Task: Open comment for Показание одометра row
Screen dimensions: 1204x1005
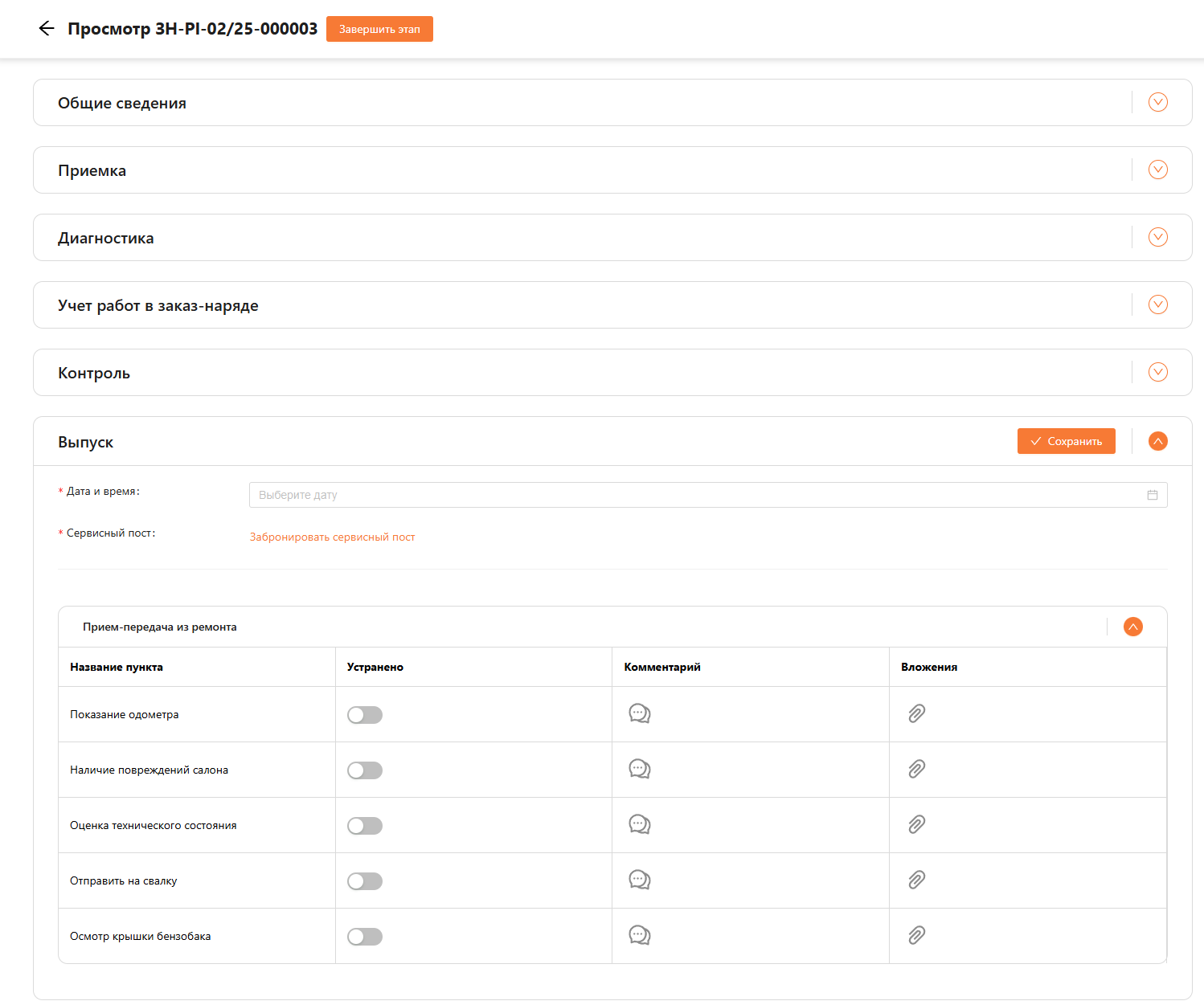Action: pyautogui.click(x=639, y=713)
